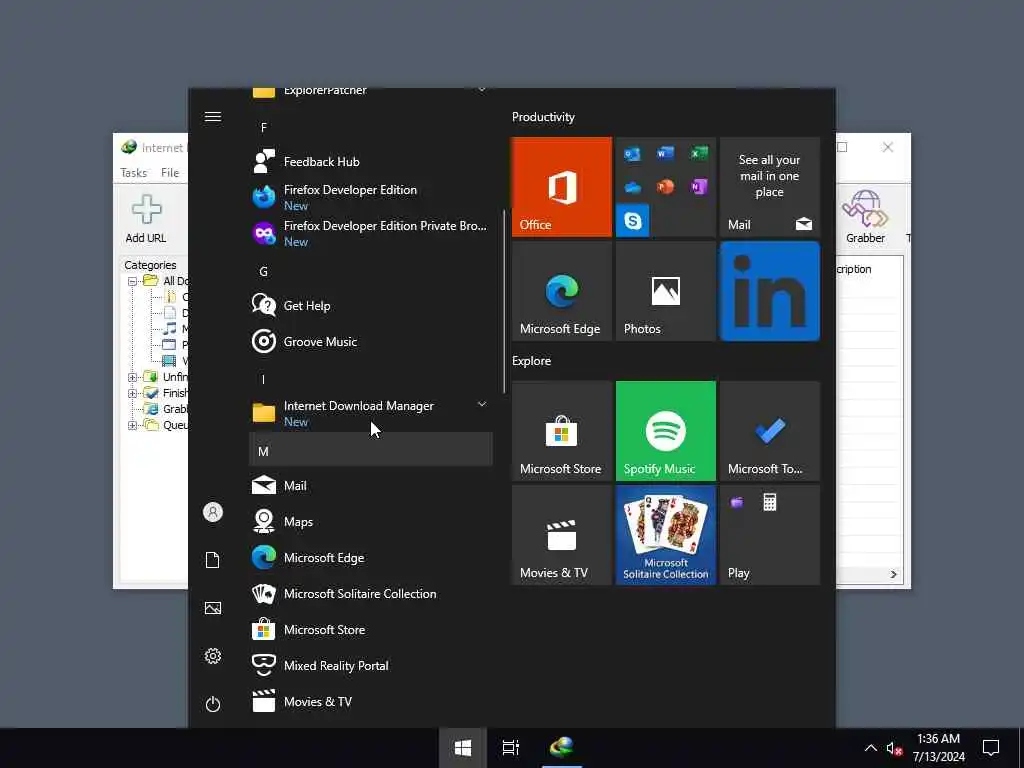
Task: Open Tasks menu in IDM window
Action: [x=133, y=173]
